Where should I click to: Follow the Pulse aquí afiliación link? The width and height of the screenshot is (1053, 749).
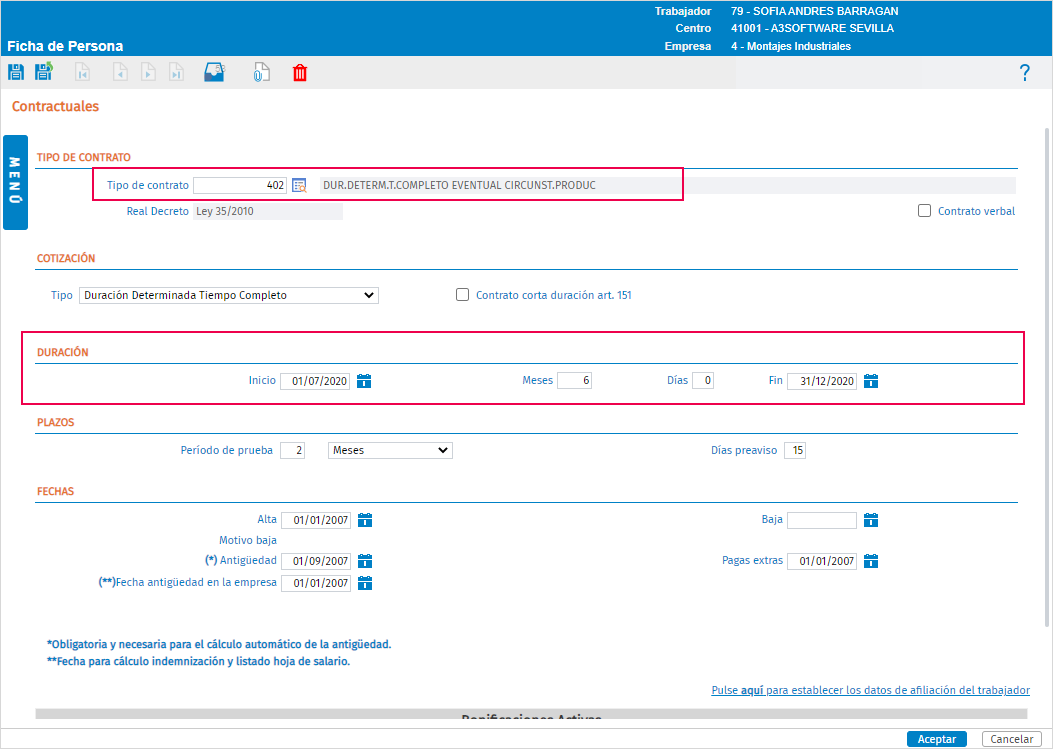[x=870, y=690]
